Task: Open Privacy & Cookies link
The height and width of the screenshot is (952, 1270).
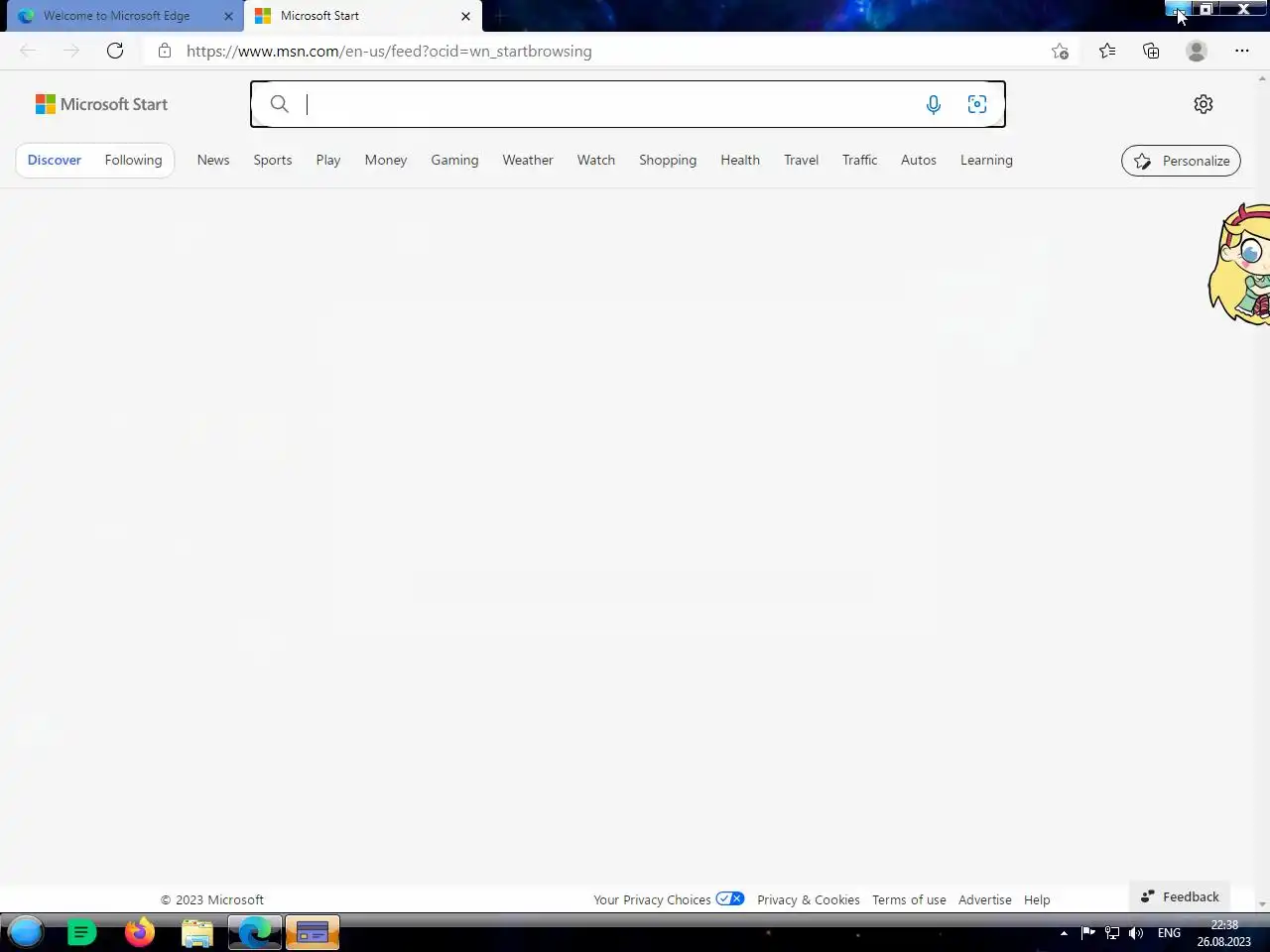Action: (809, 899)
